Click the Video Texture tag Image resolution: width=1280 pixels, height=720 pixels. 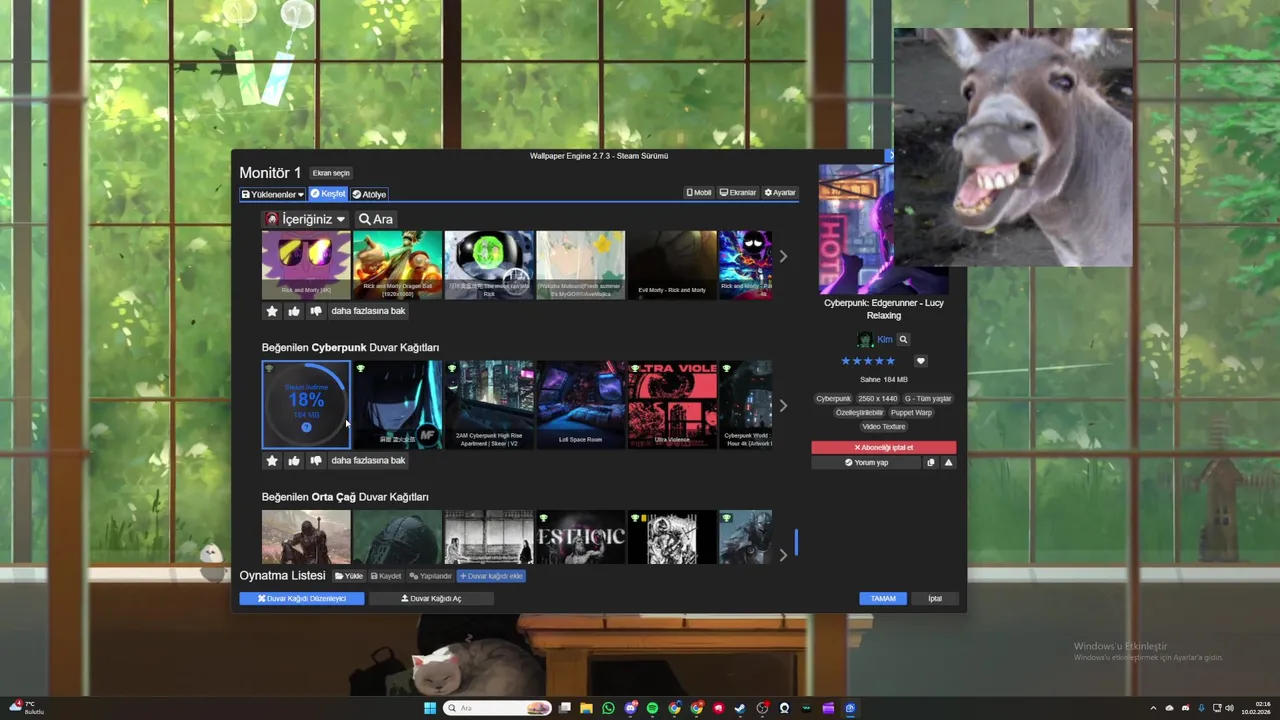pyautogui.click(x=884, y=427)
